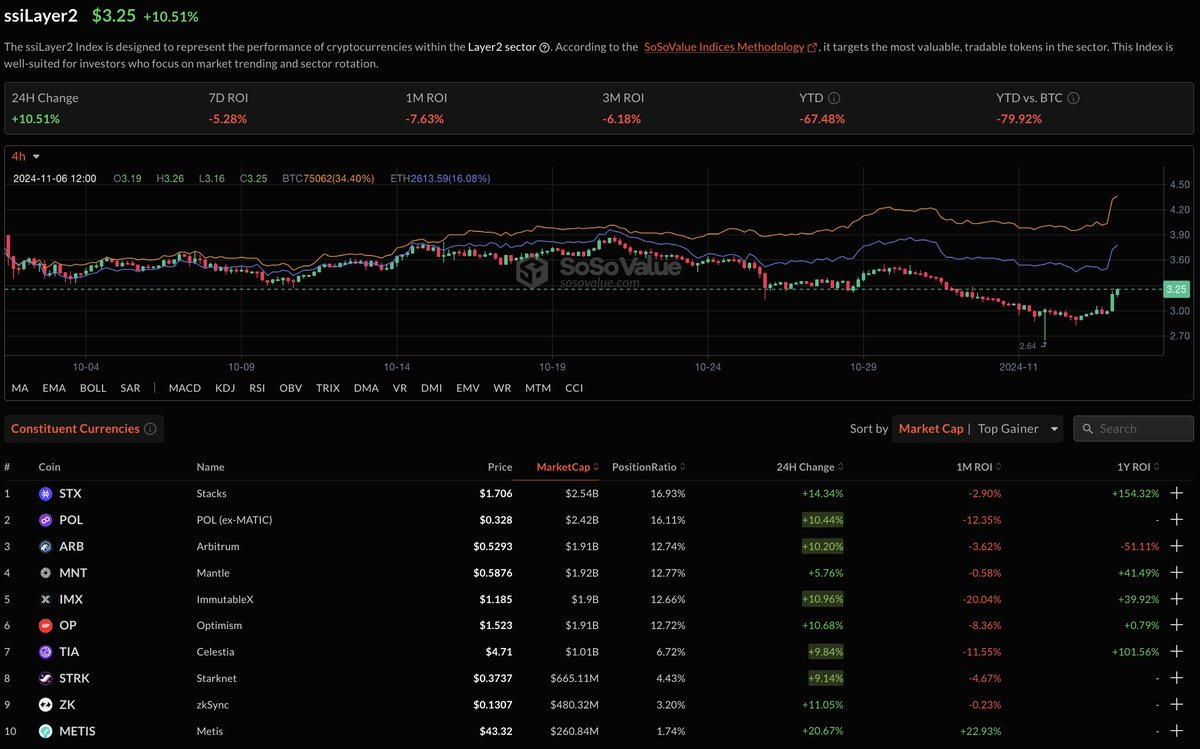Toggle the OBV indicator
The image size is (1200, 749).
tap(291, 388)
